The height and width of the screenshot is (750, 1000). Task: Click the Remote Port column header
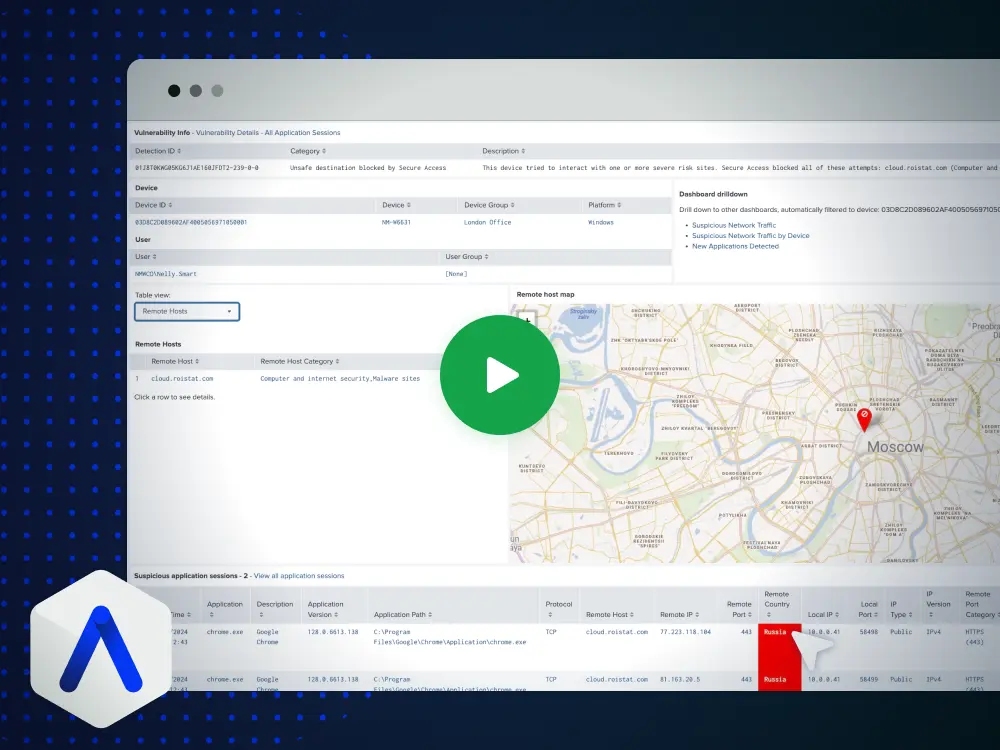click(739, 609)
